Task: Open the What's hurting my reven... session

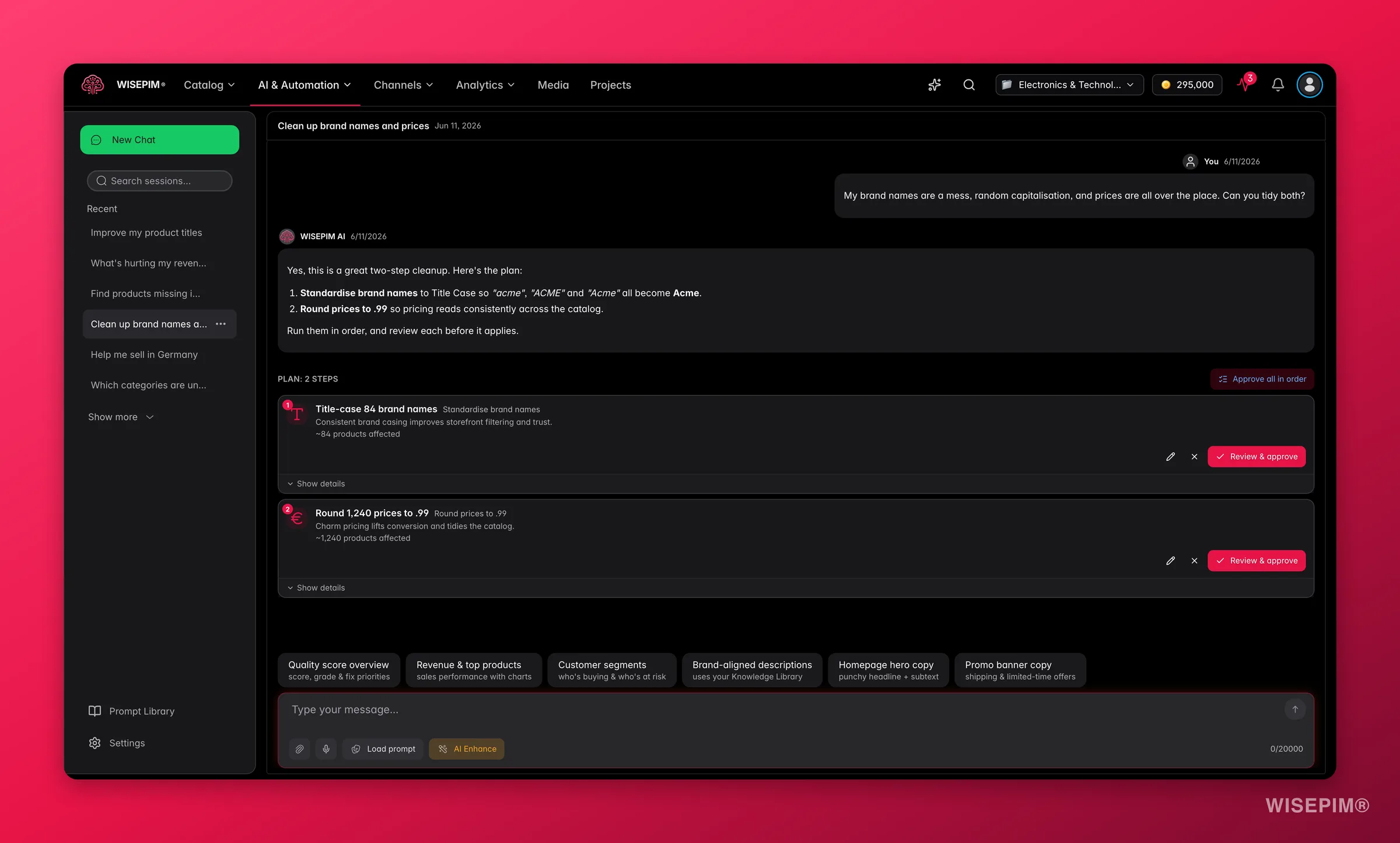Action: point(159,263)
